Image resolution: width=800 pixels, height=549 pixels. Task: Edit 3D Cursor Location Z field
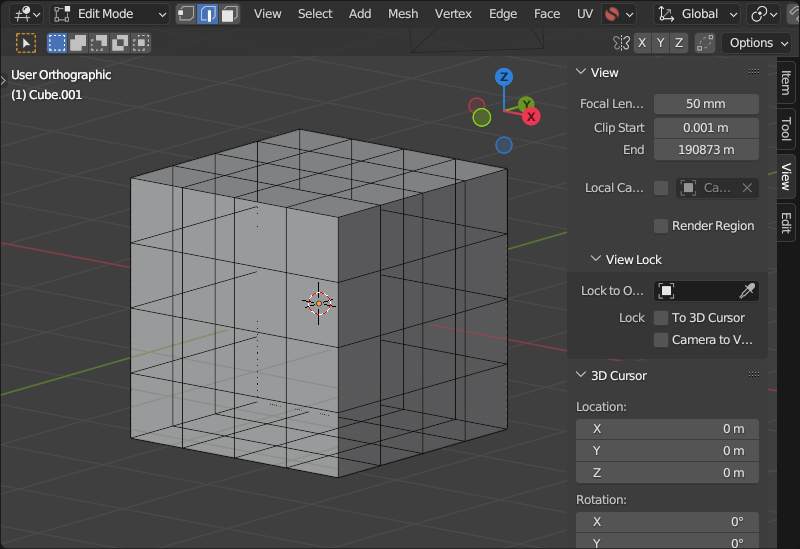(x=667, y=473)
